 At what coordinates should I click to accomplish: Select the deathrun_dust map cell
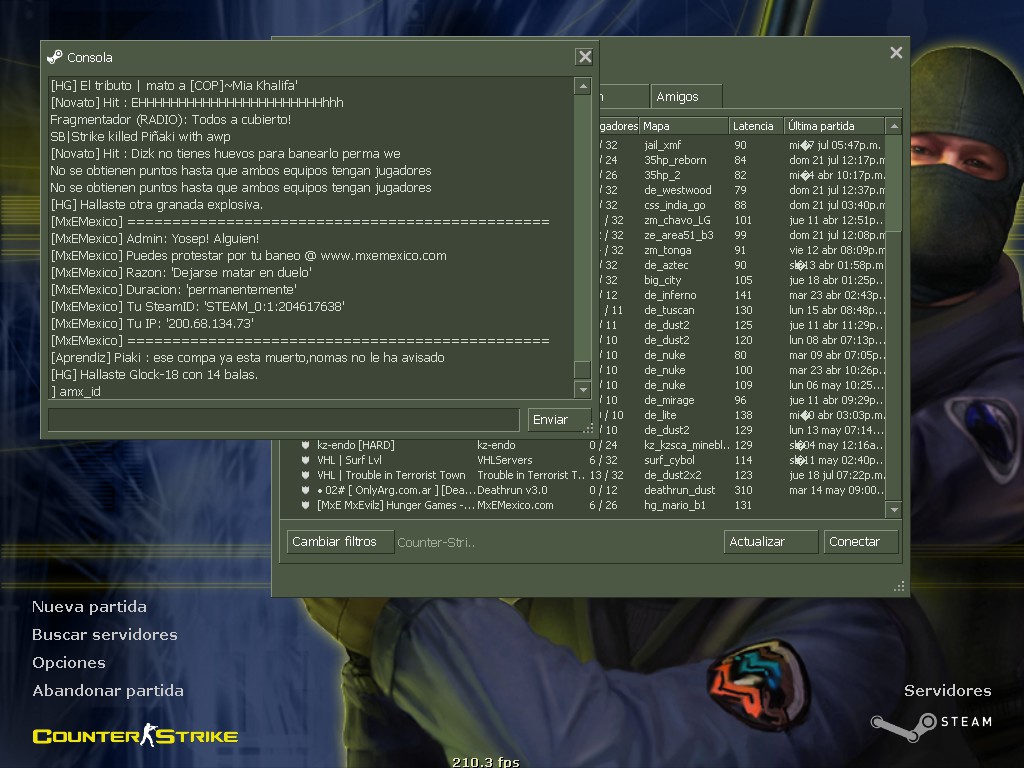[679, 490]
